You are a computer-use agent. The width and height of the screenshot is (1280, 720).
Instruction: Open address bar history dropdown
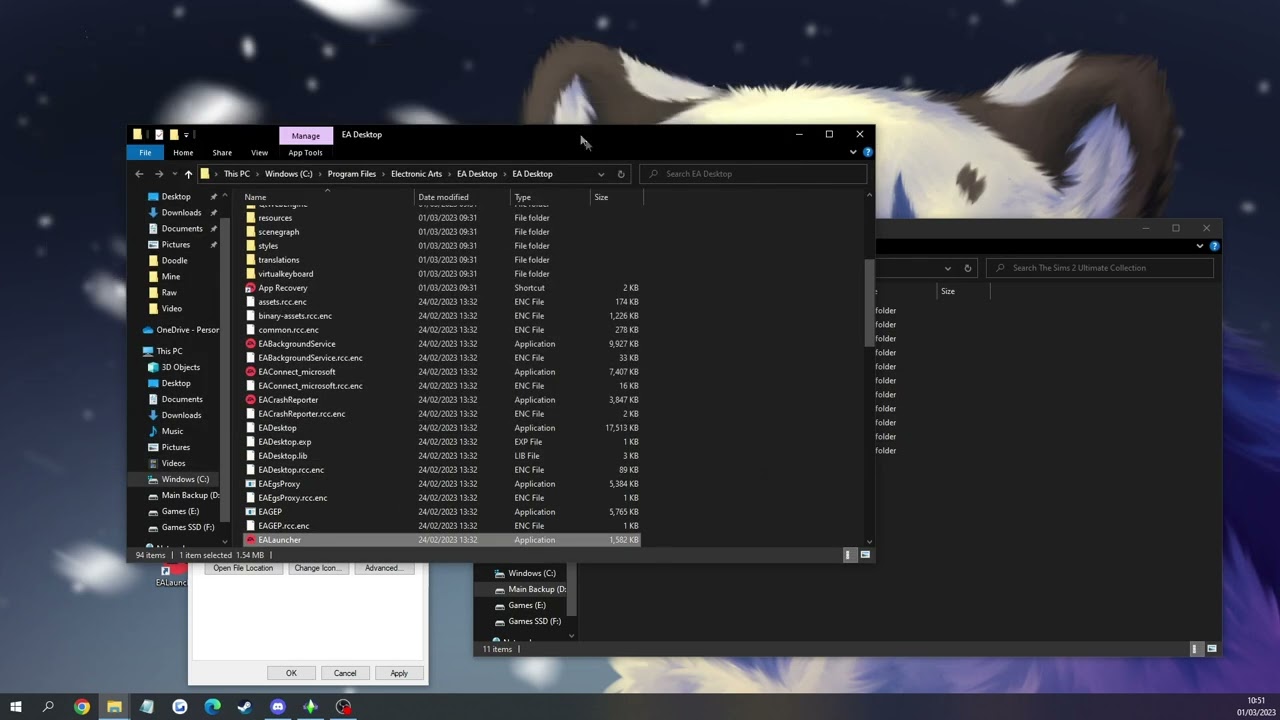coord(601,174)
